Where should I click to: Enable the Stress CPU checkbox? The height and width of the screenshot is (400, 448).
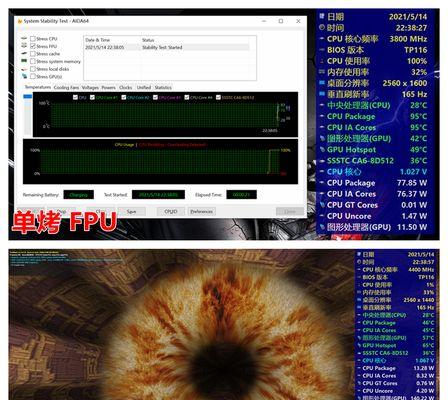(33, 39)
